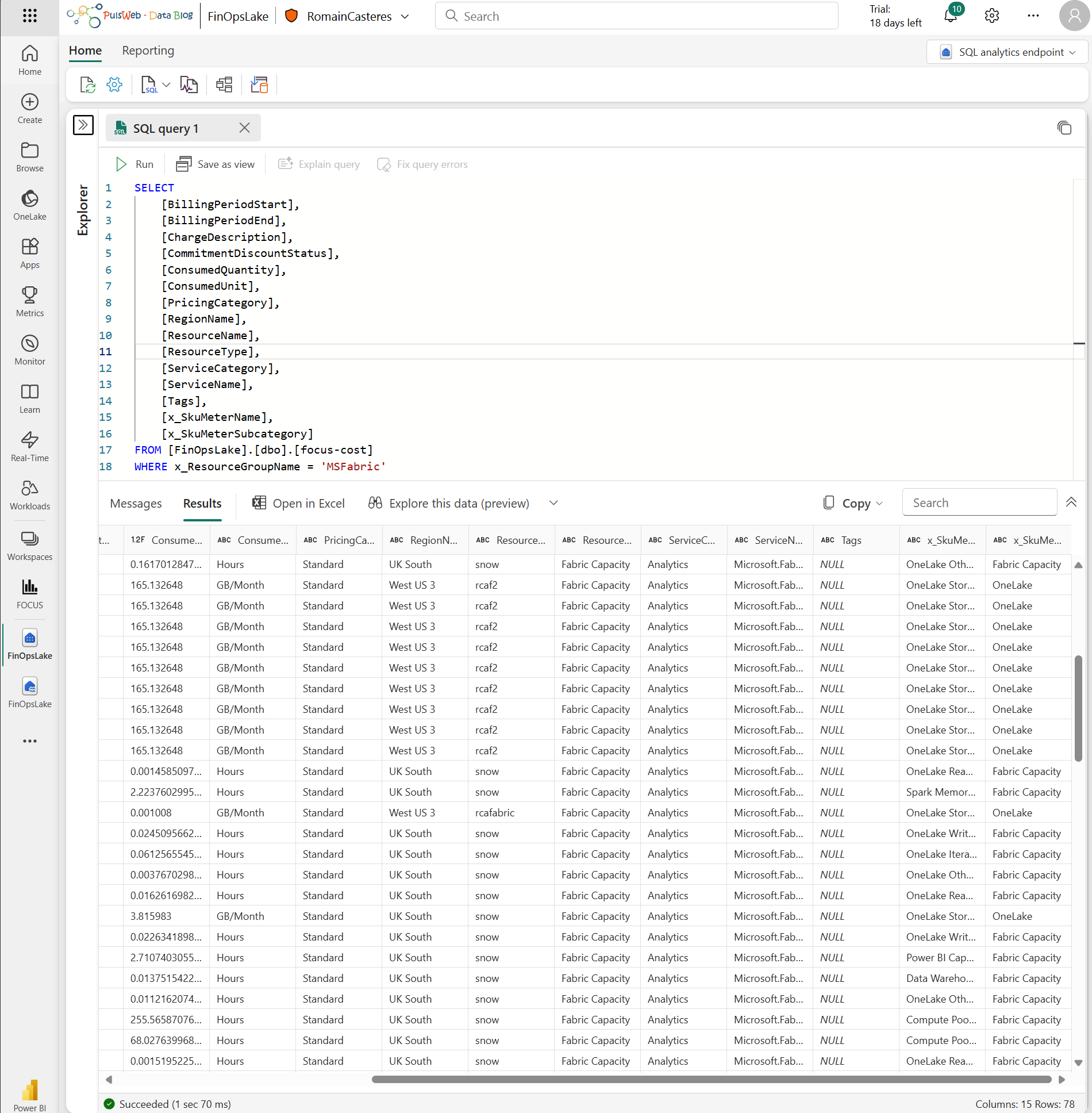Click inside the results Search field
This screenshot has width=1092, height=1113.
click(979, 502)
